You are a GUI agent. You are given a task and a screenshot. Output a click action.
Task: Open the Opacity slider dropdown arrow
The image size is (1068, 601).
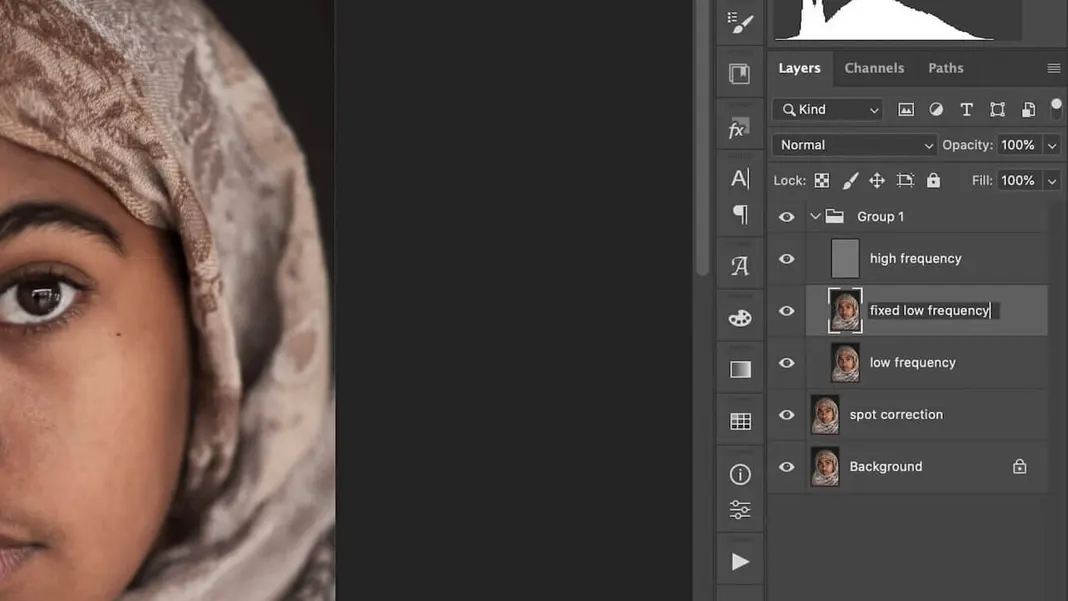pyautogui.click(x=1052, y=146)
